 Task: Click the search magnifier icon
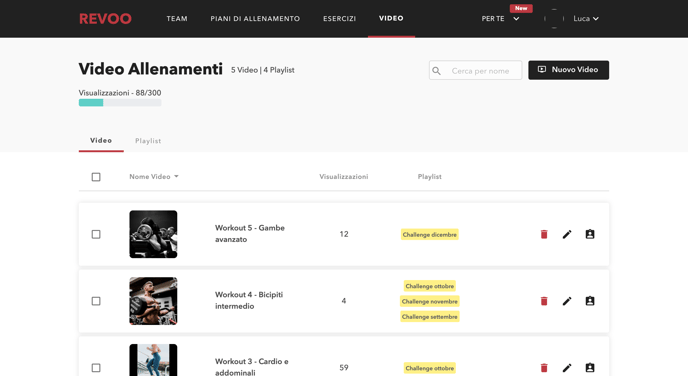click(437, 71)
